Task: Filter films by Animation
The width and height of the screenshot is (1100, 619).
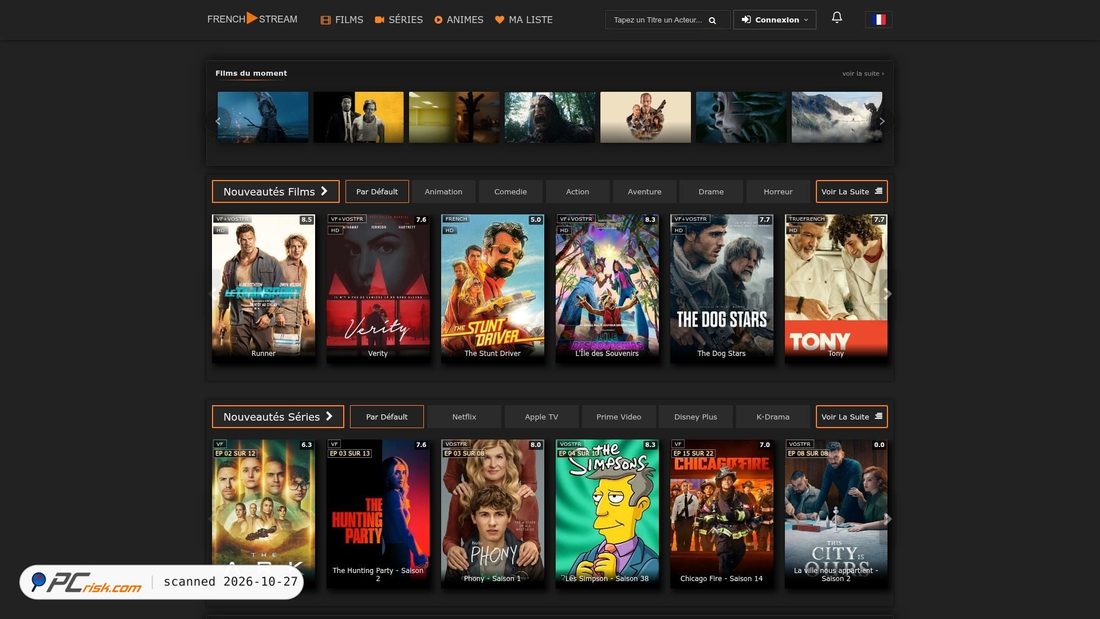Action: [x=443, y=192]
